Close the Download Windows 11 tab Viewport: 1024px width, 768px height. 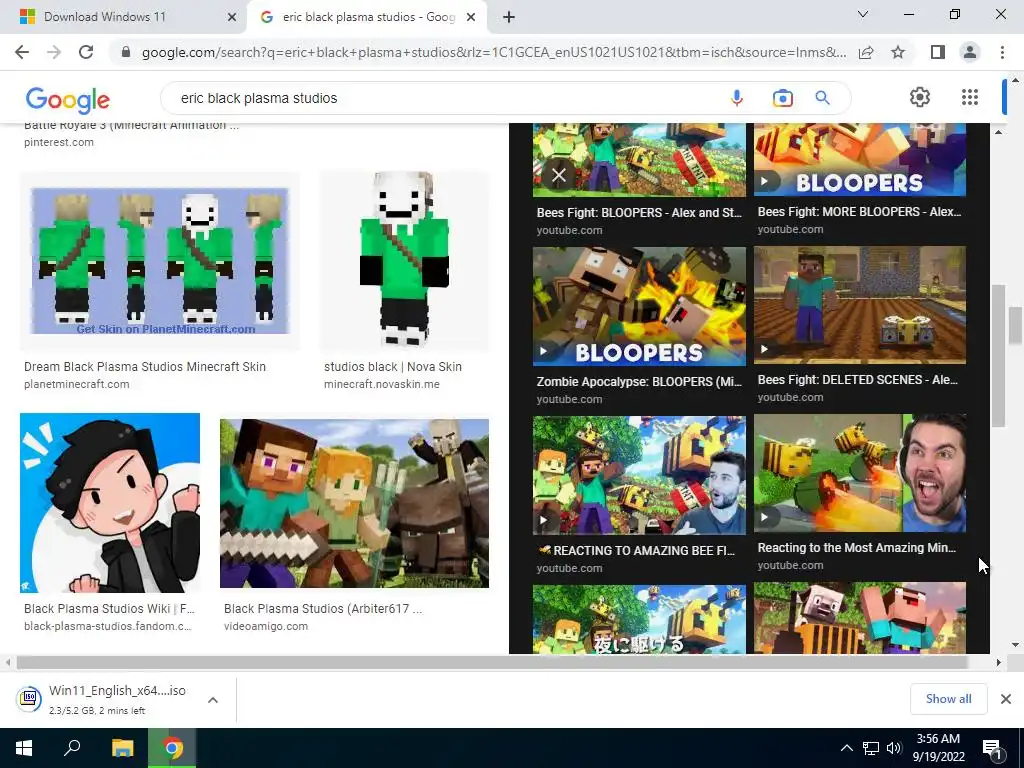point(231,17)
